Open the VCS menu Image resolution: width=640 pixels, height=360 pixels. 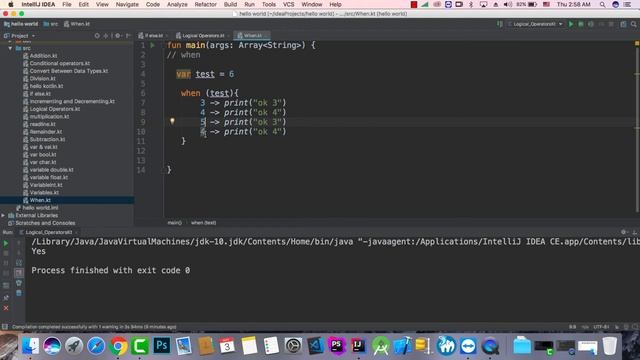point(288,4)
